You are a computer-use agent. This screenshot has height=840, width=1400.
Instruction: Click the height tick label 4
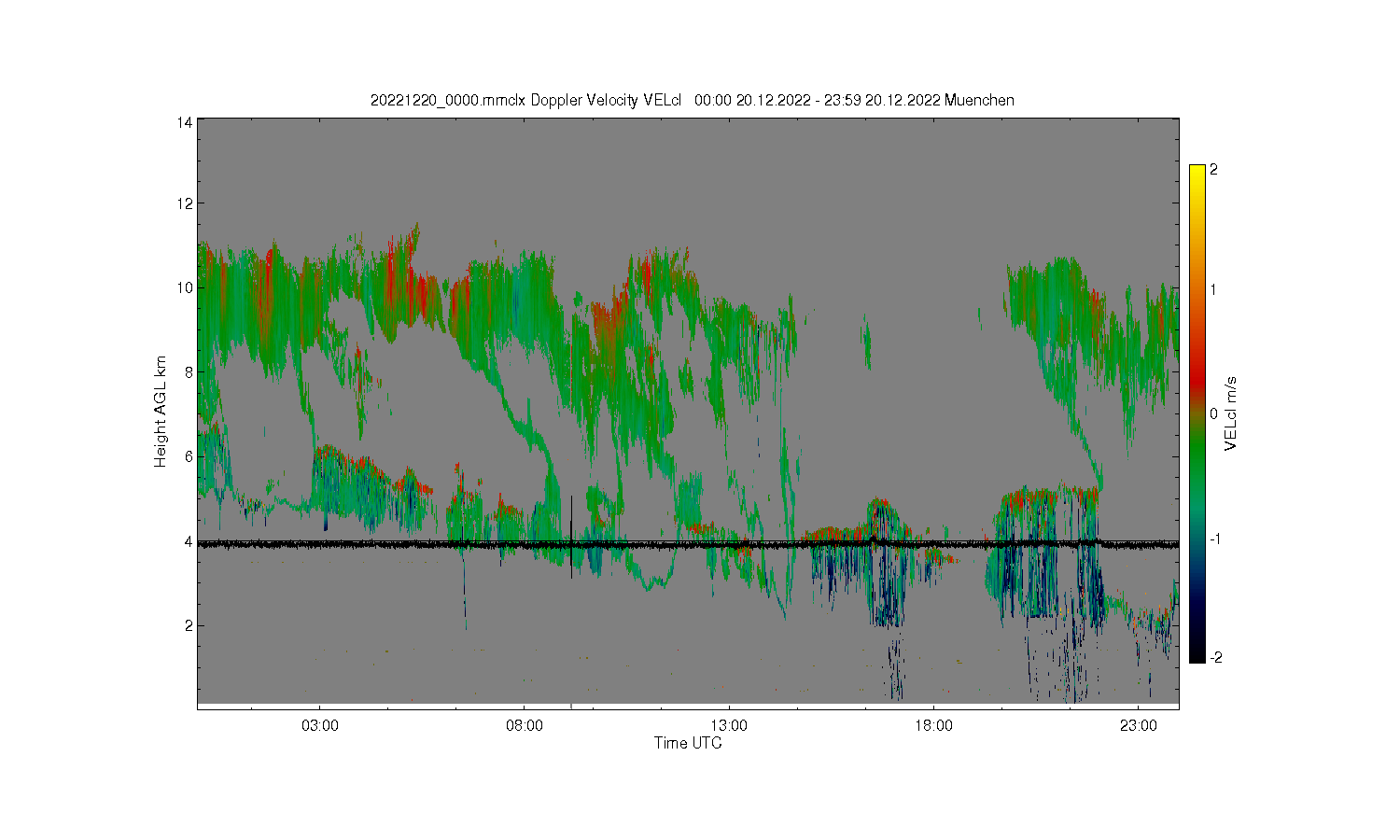click(x=189, y=541)
